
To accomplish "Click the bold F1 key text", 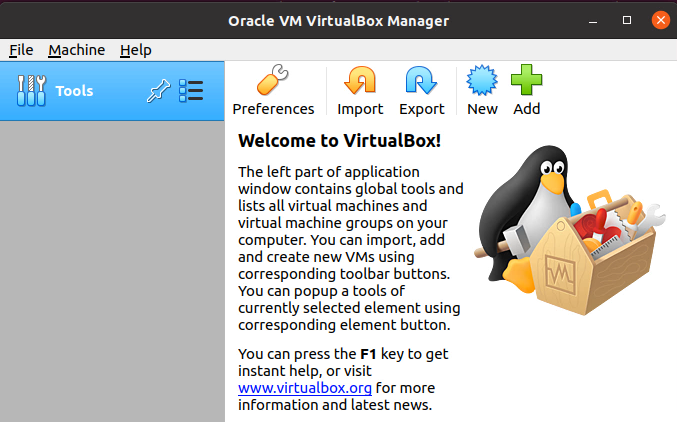I will tap(368, 354).
